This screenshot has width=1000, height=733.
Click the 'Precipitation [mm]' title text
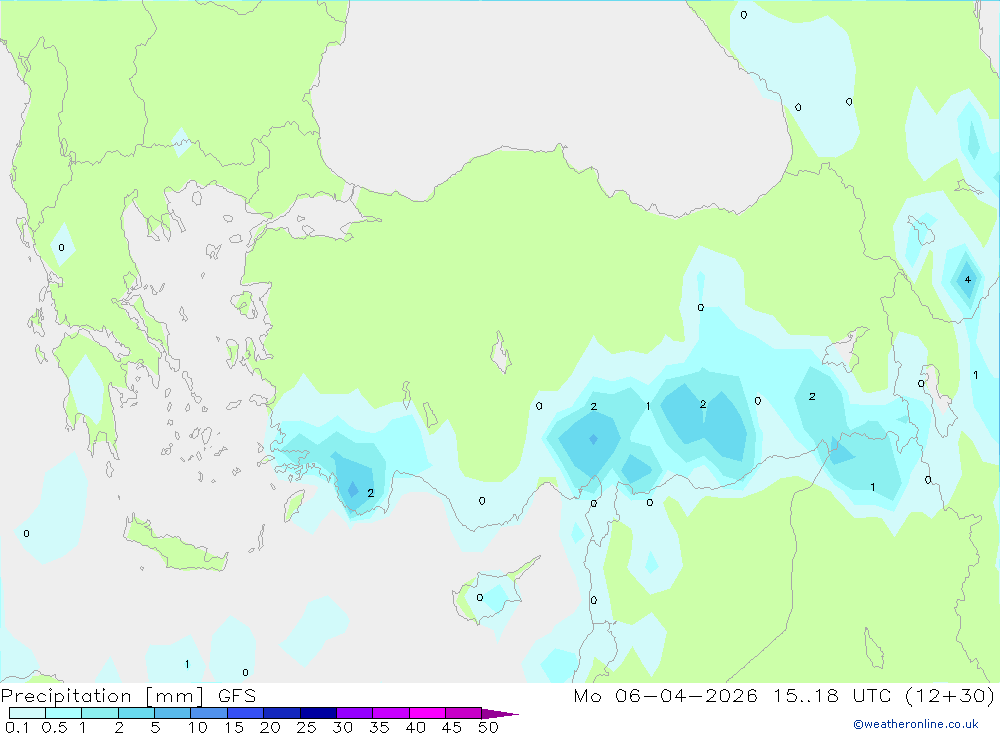[102, 697]
